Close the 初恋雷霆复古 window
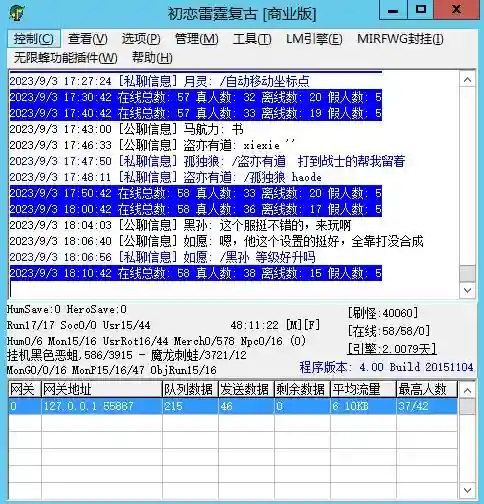 pos(457,10)
